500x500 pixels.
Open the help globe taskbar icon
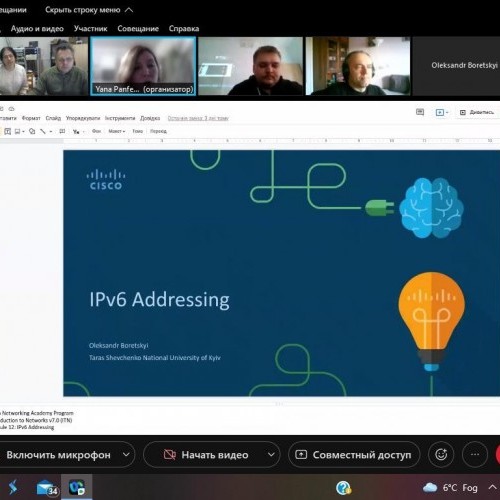(343, 488)
